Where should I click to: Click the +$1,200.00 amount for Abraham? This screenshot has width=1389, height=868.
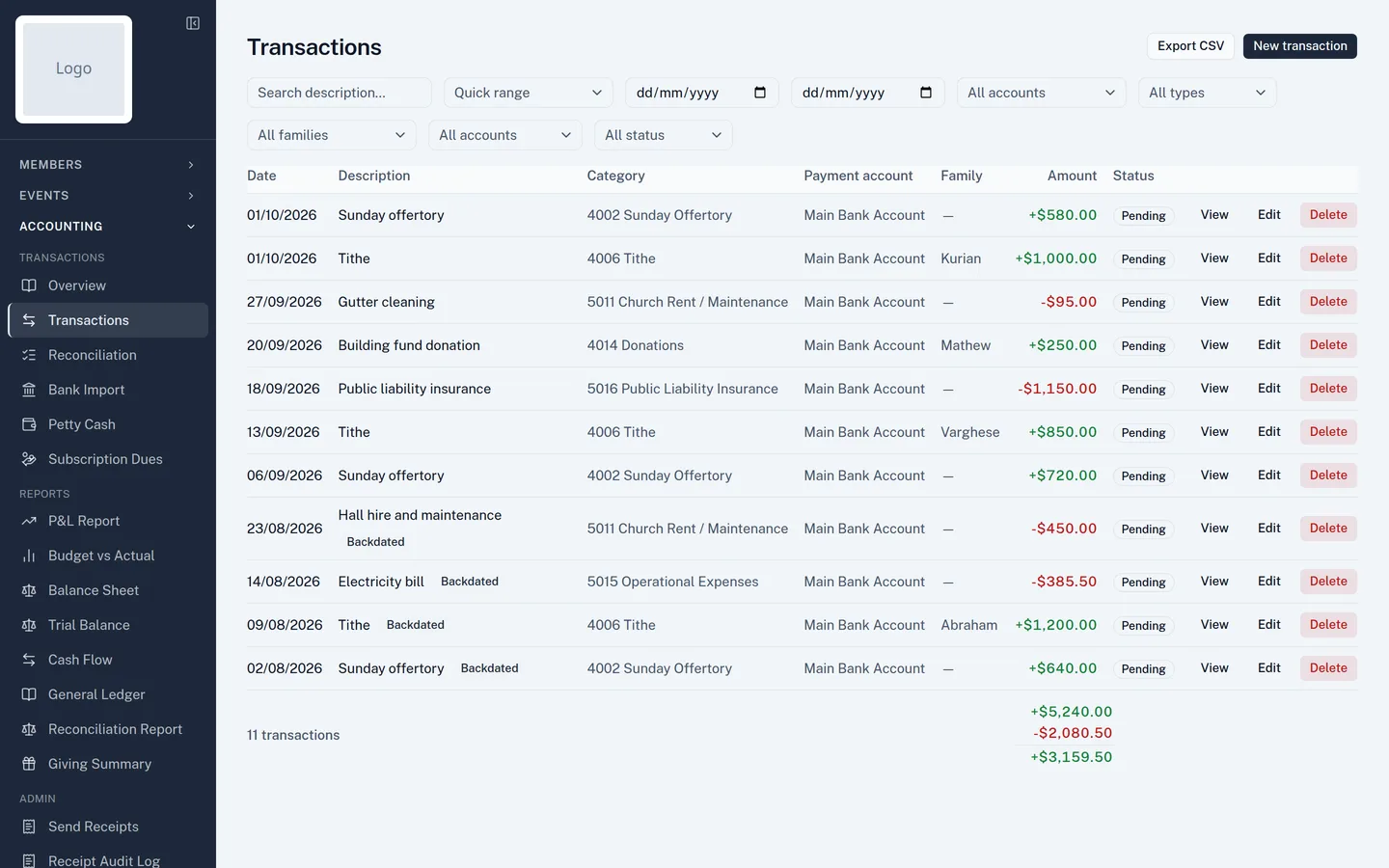(1055, 625)
